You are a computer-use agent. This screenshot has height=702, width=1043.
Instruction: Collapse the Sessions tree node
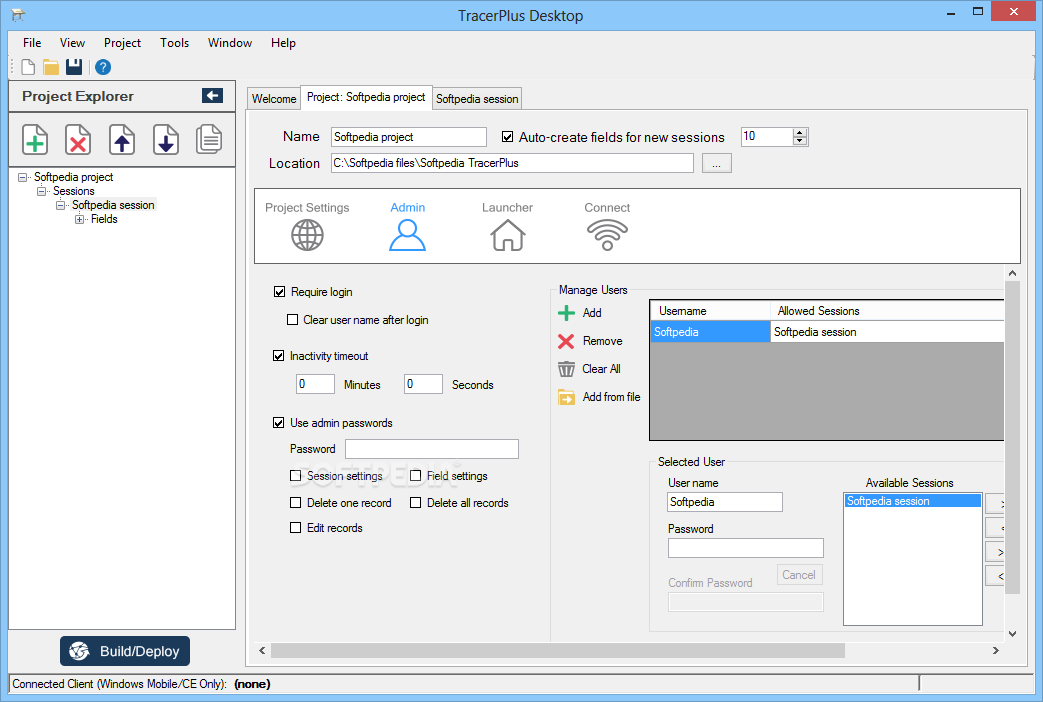coord(41,191)
